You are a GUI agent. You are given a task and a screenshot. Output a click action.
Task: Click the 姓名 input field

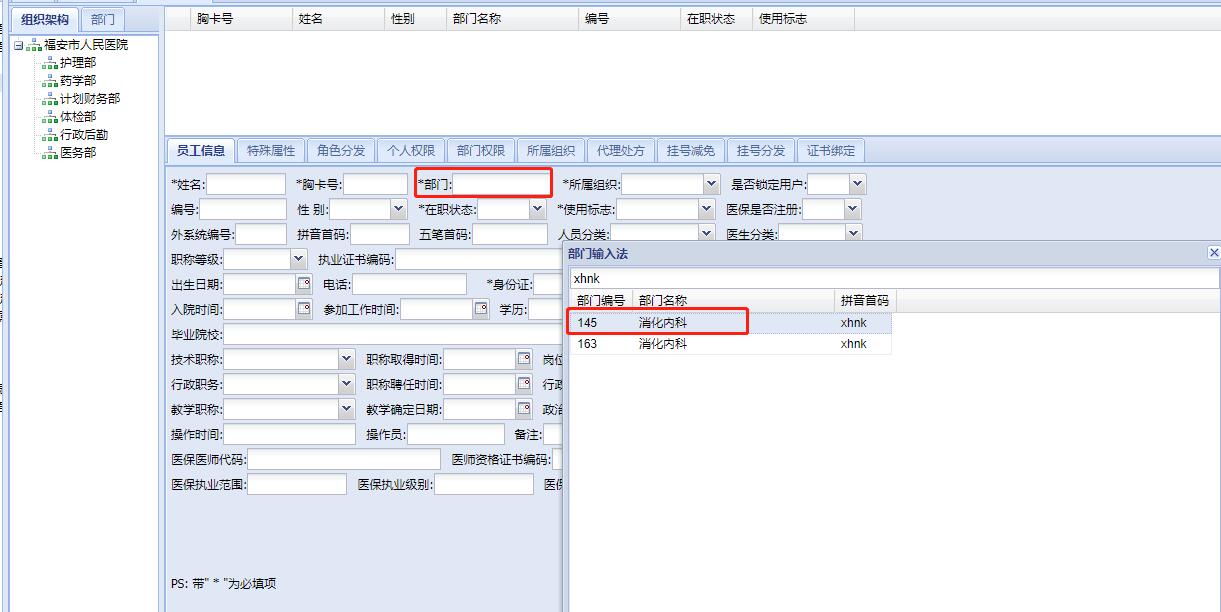pos(246,184)
